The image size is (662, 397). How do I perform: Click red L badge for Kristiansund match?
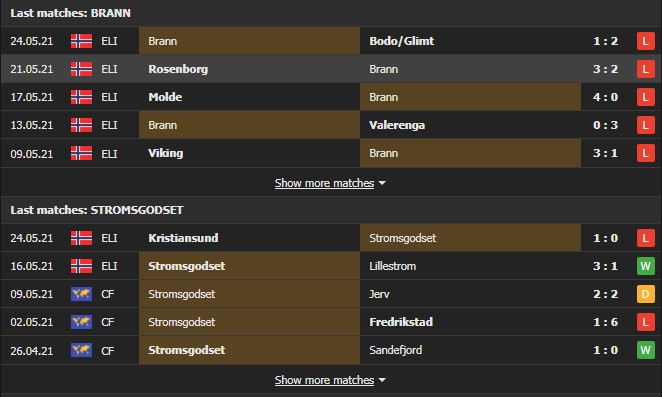click(646, 238)
